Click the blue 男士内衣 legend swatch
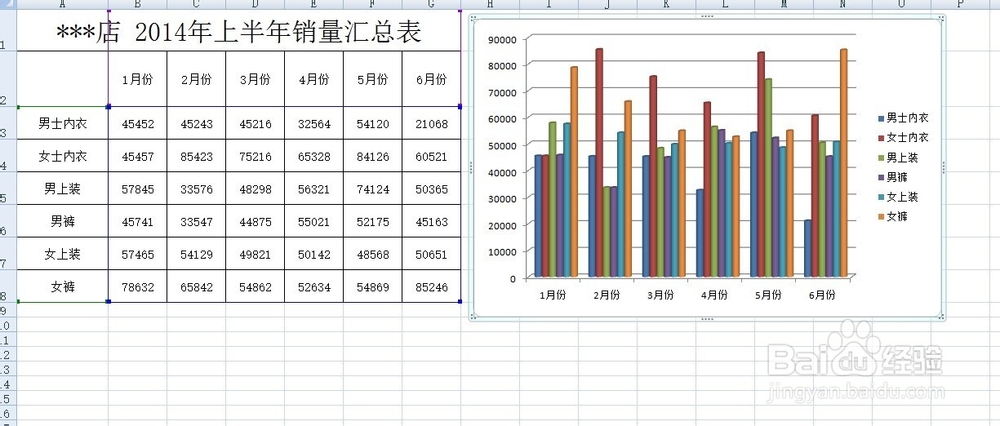This screenshot has width=1000, height=426. pos(881,118)
